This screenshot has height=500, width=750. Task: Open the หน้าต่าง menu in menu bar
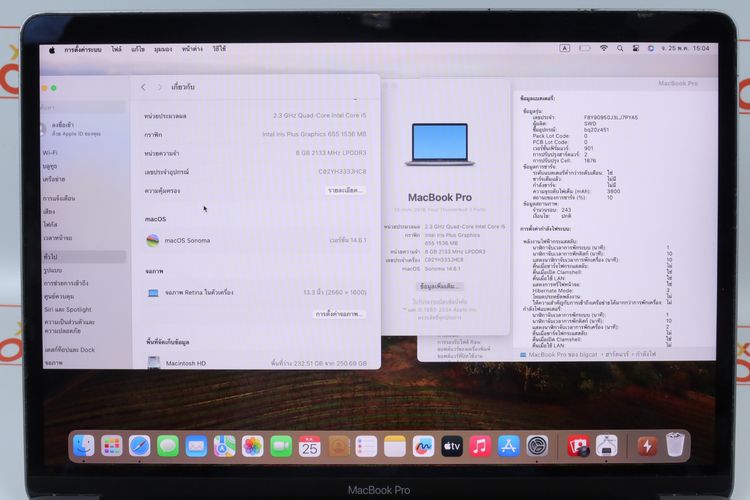192,49
